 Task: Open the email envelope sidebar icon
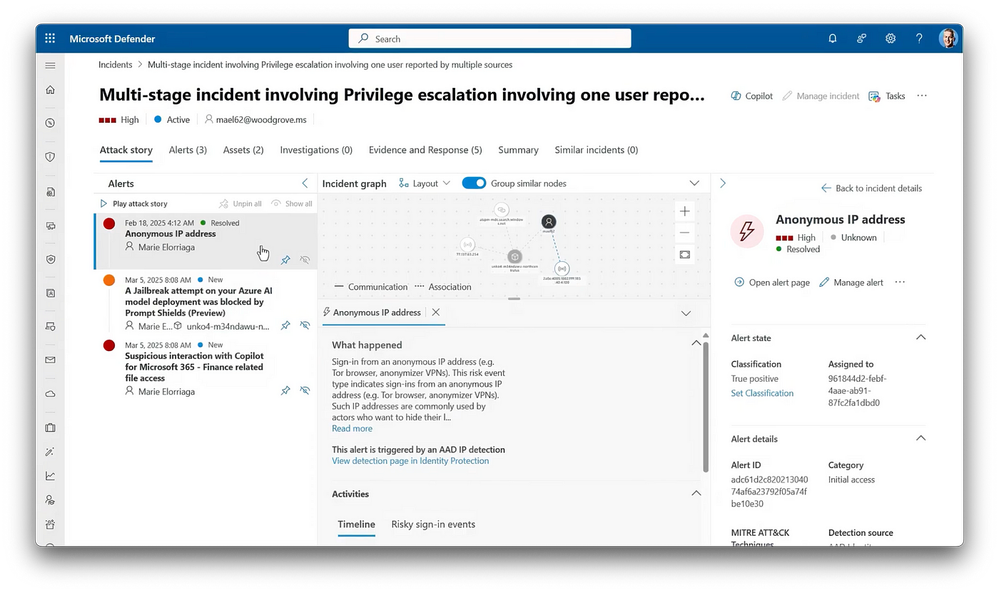point(50,360)
